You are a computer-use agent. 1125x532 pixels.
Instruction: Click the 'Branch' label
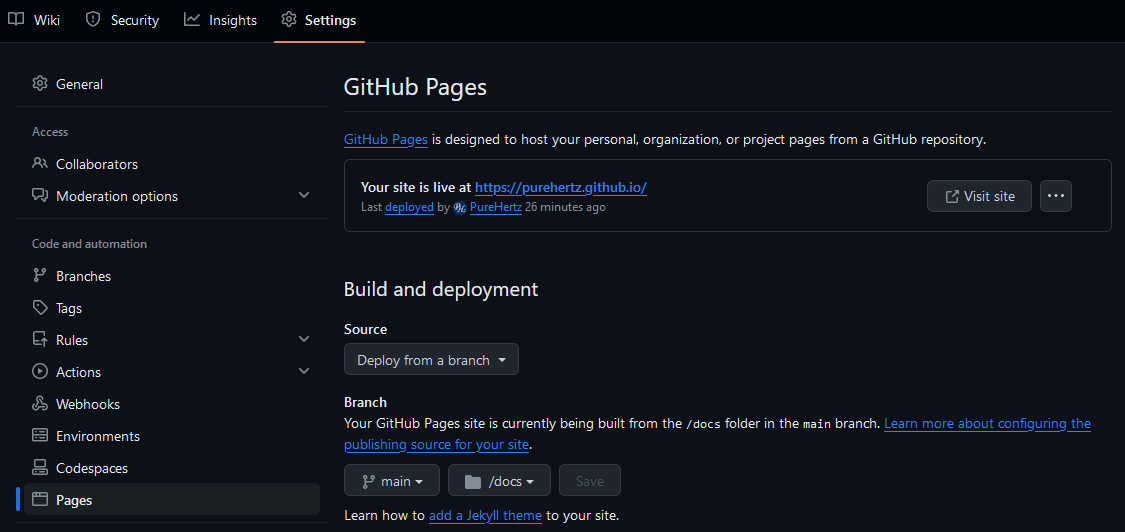pos(365,402)
